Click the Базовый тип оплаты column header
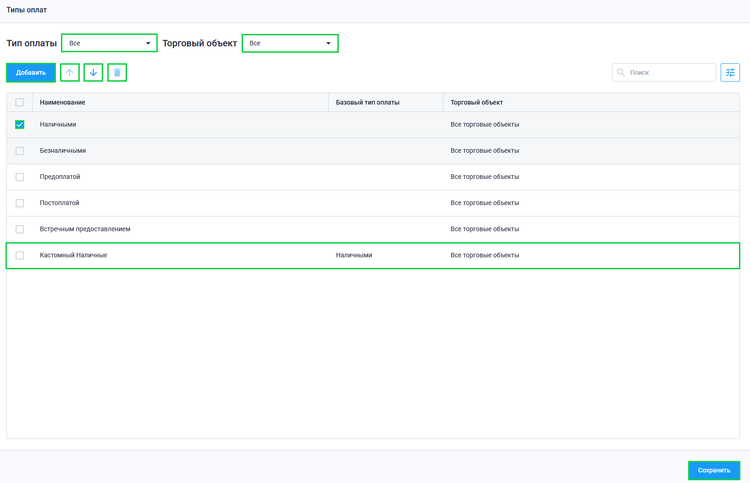750x483 pixels. pos(367,102)
